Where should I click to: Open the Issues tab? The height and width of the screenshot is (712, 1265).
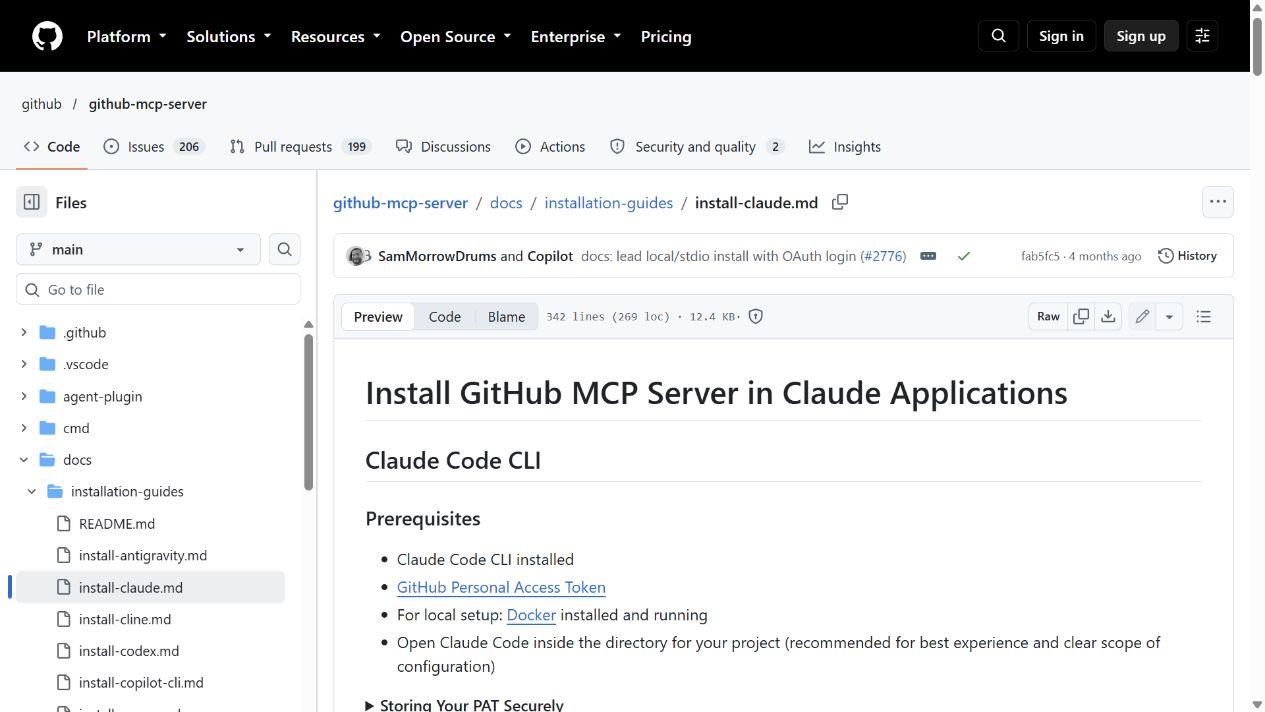pos(154,146)
